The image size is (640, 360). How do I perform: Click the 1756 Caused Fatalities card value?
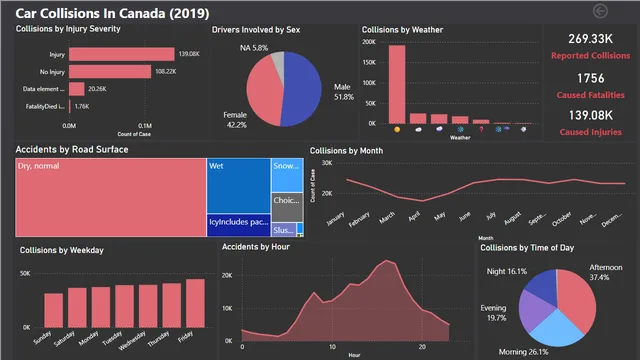point(591,78)
